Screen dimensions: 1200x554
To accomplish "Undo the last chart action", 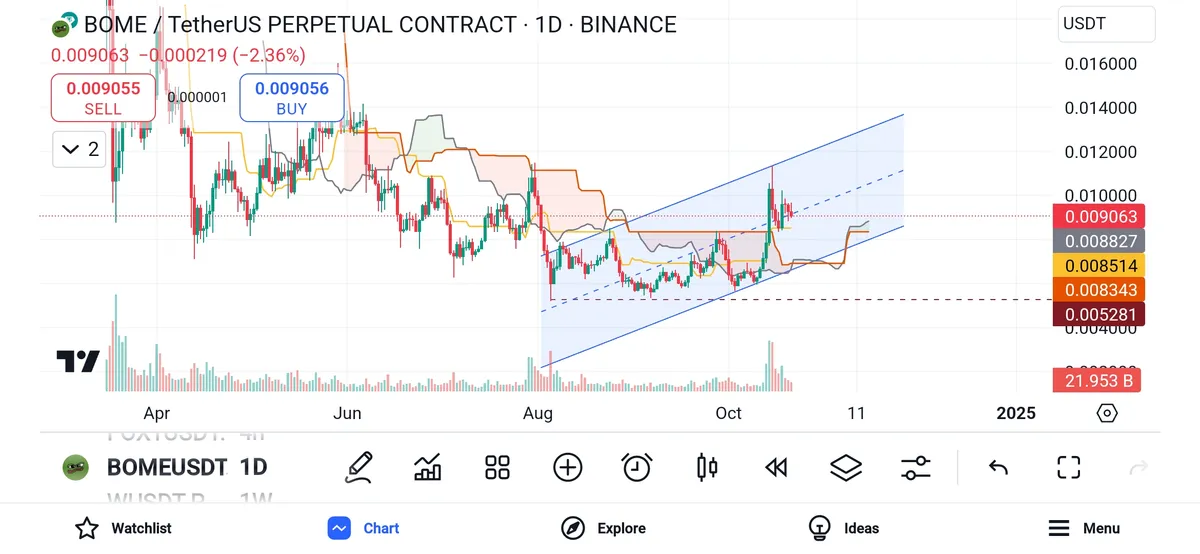I will pos(997,467).
